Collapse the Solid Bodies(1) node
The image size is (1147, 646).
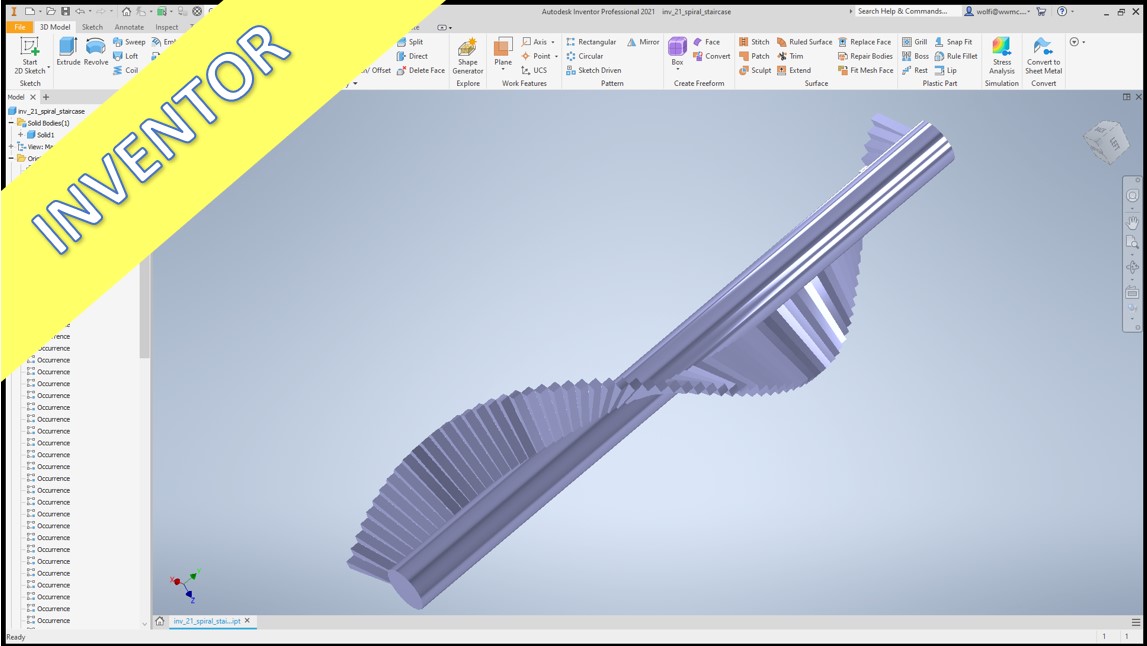[x=11, y=123]
